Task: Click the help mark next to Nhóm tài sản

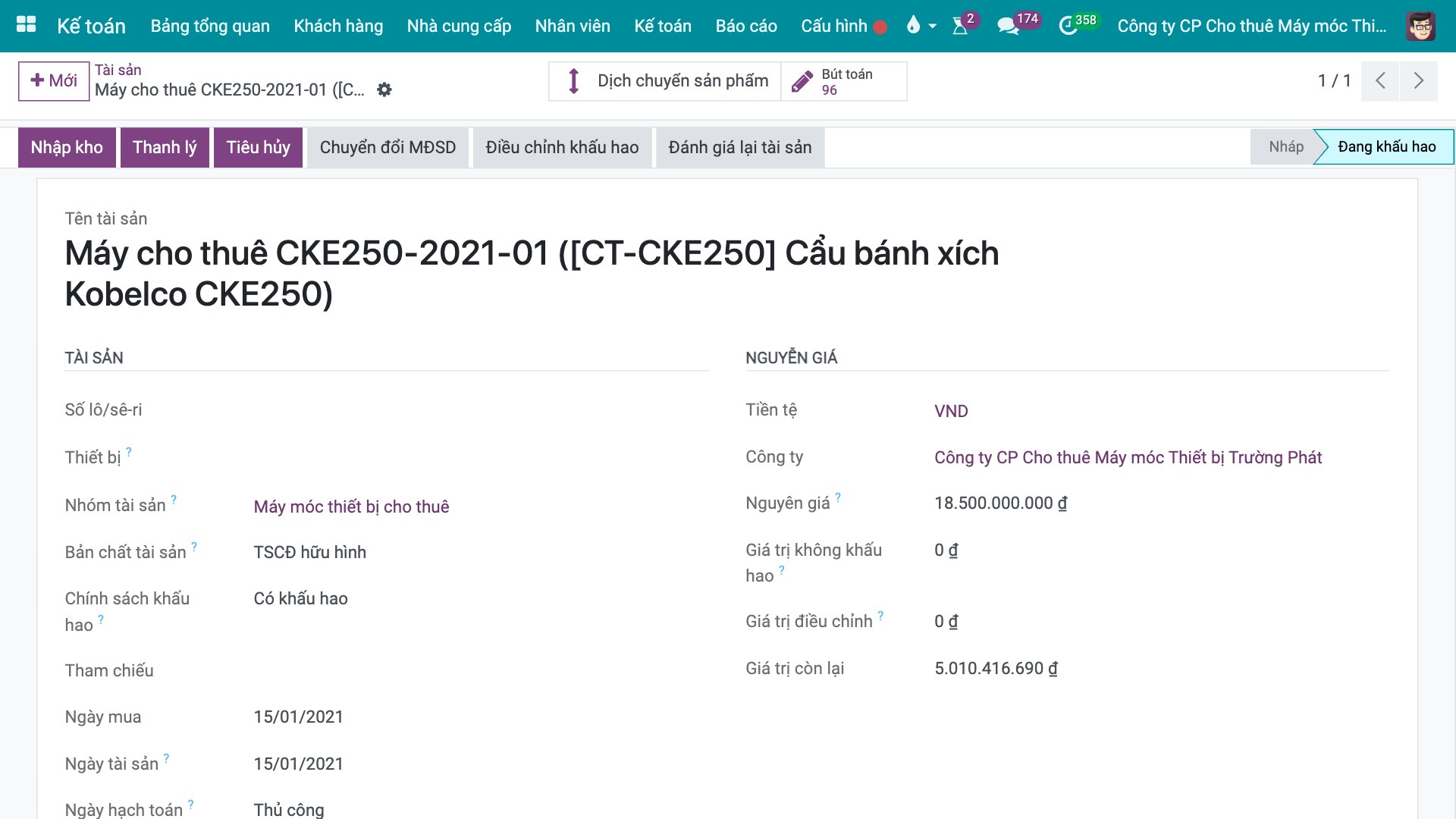Action: pyautogui.click(x=174, y=500)
